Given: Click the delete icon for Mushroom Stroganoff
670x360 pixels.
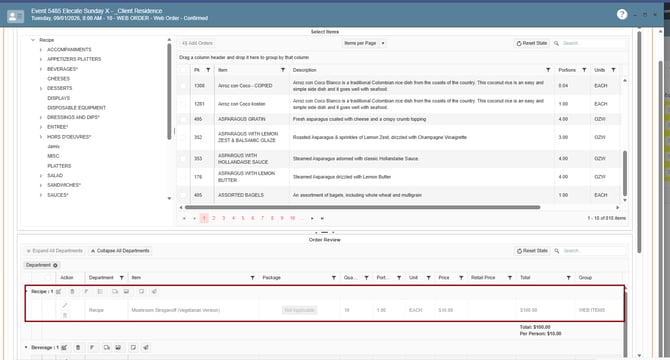Looking at the screenshot, I should click(65, 315).
